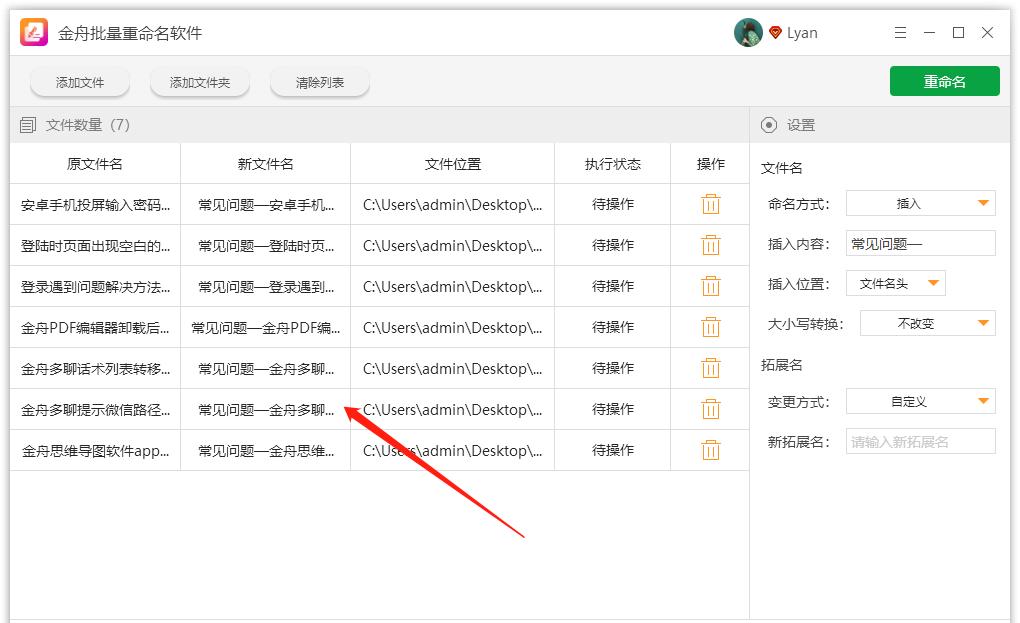Expand the 大小写转换 dropdown showing 不改变
The width and height of the screenshot is (1020, 623).
927,324
